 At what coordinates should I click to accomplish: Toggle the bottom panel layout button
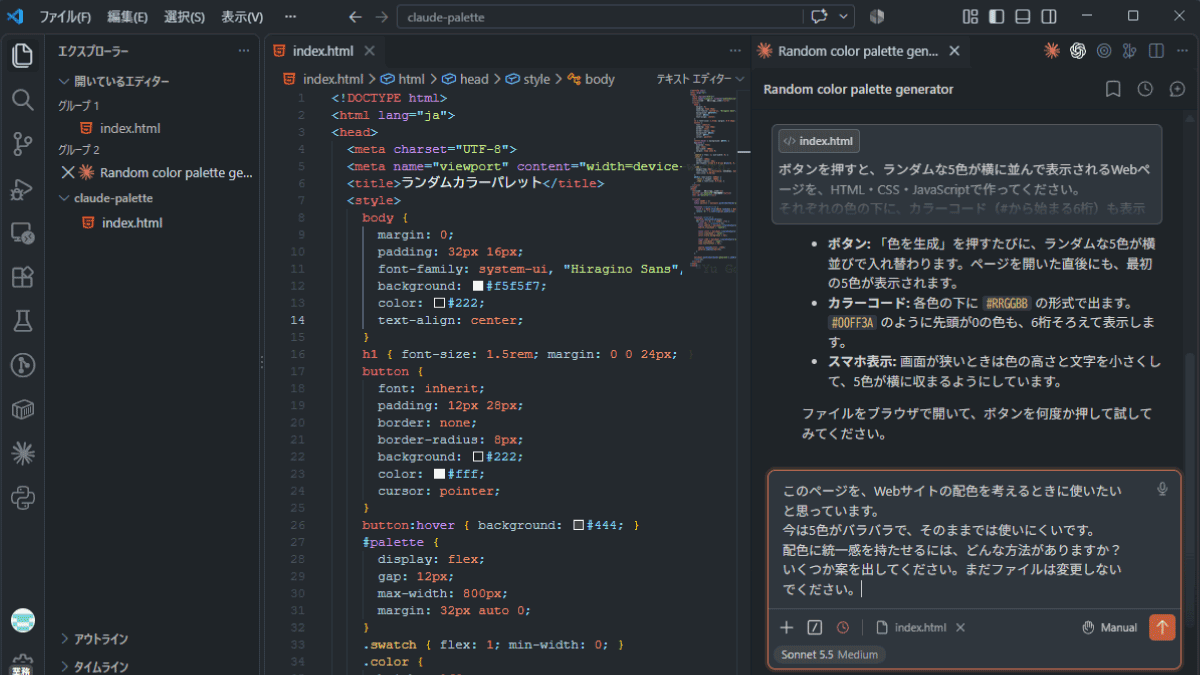[x=1022, y=17]
